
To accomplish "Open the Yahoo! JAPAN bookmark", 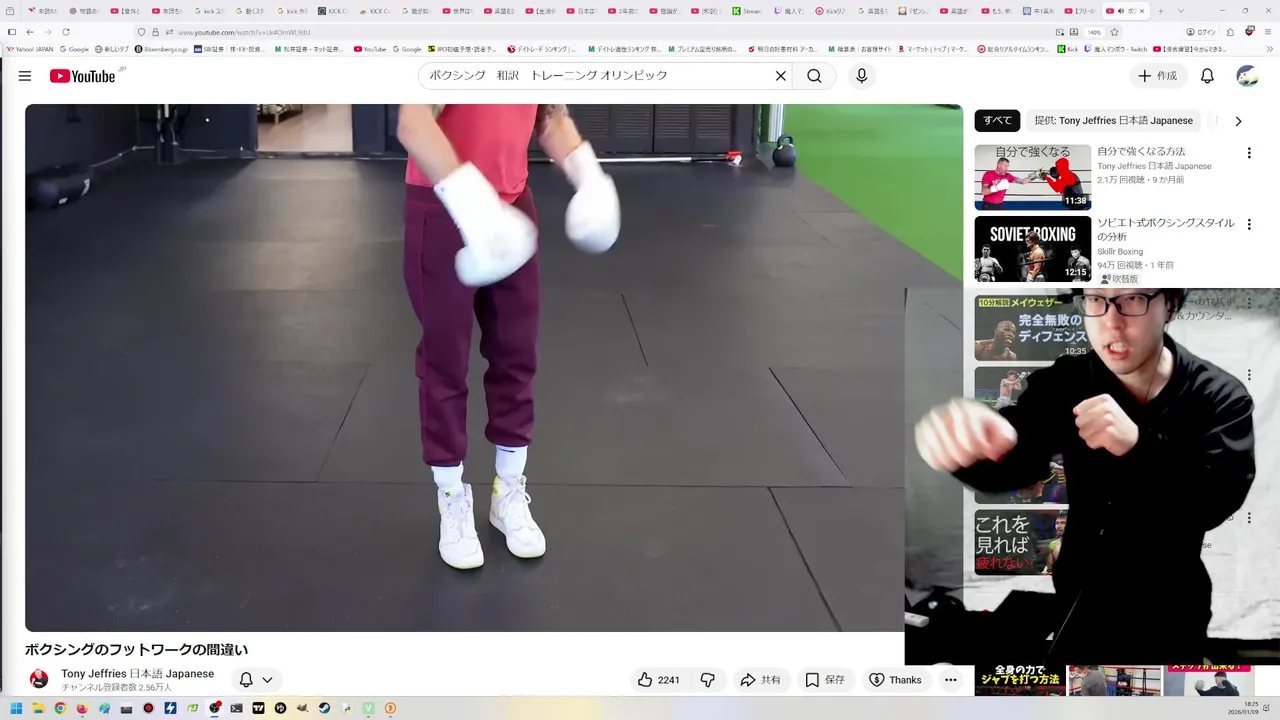I will tap(31, 49).
